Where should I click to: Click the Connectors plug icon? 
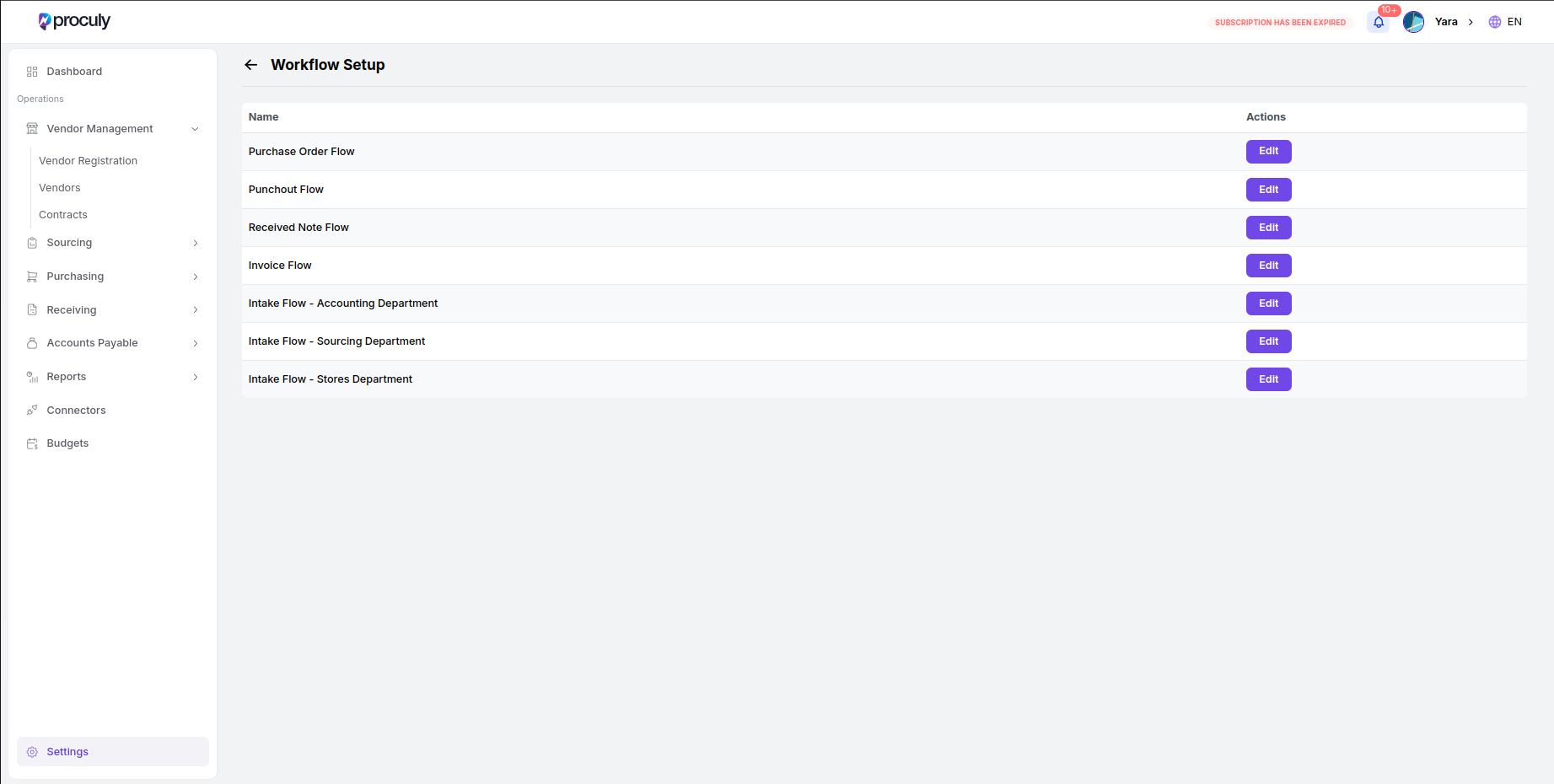(x=32, y=411)
